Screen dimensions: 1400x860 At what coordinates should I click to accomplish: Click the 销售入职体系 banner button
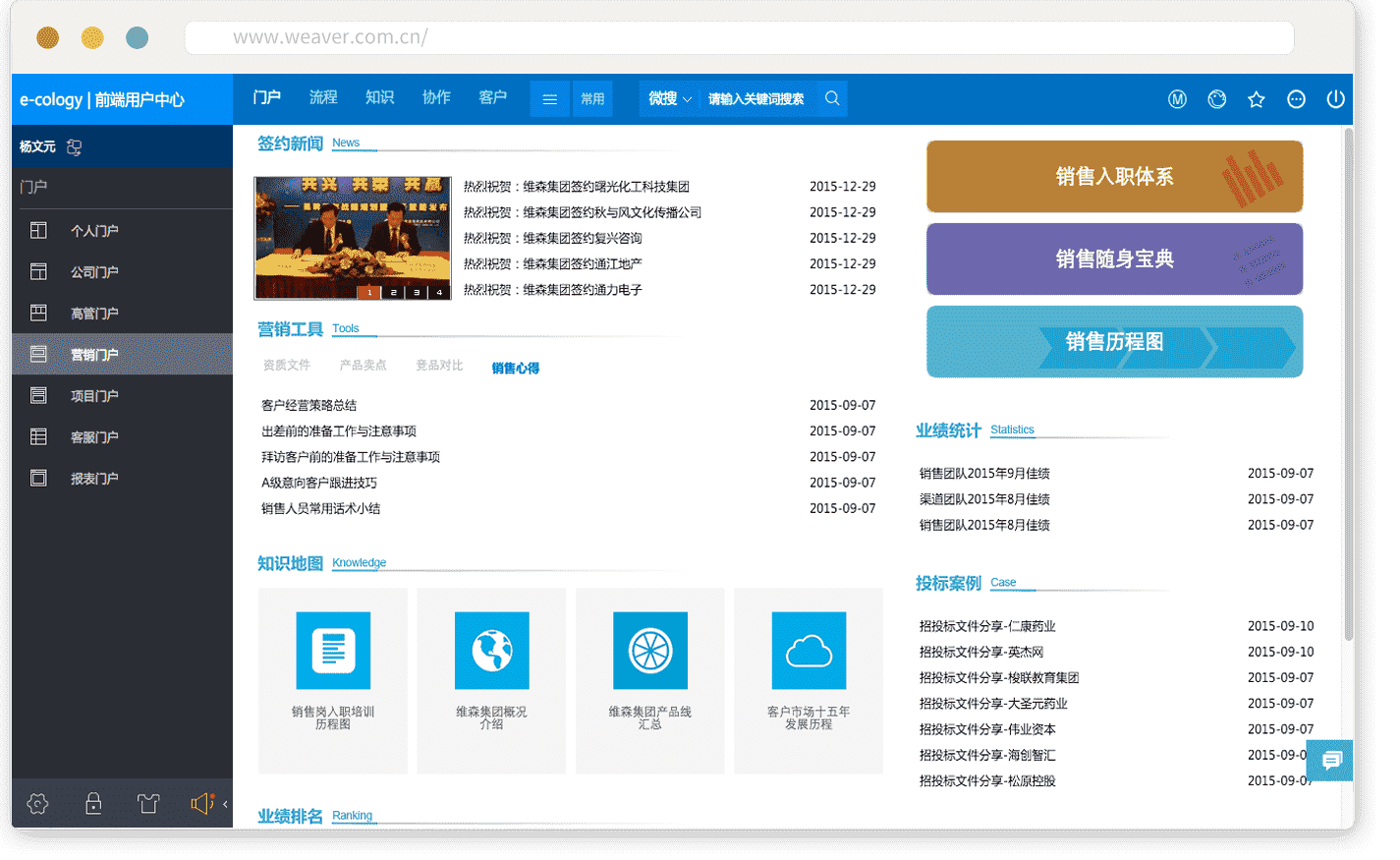[1114, 177]
